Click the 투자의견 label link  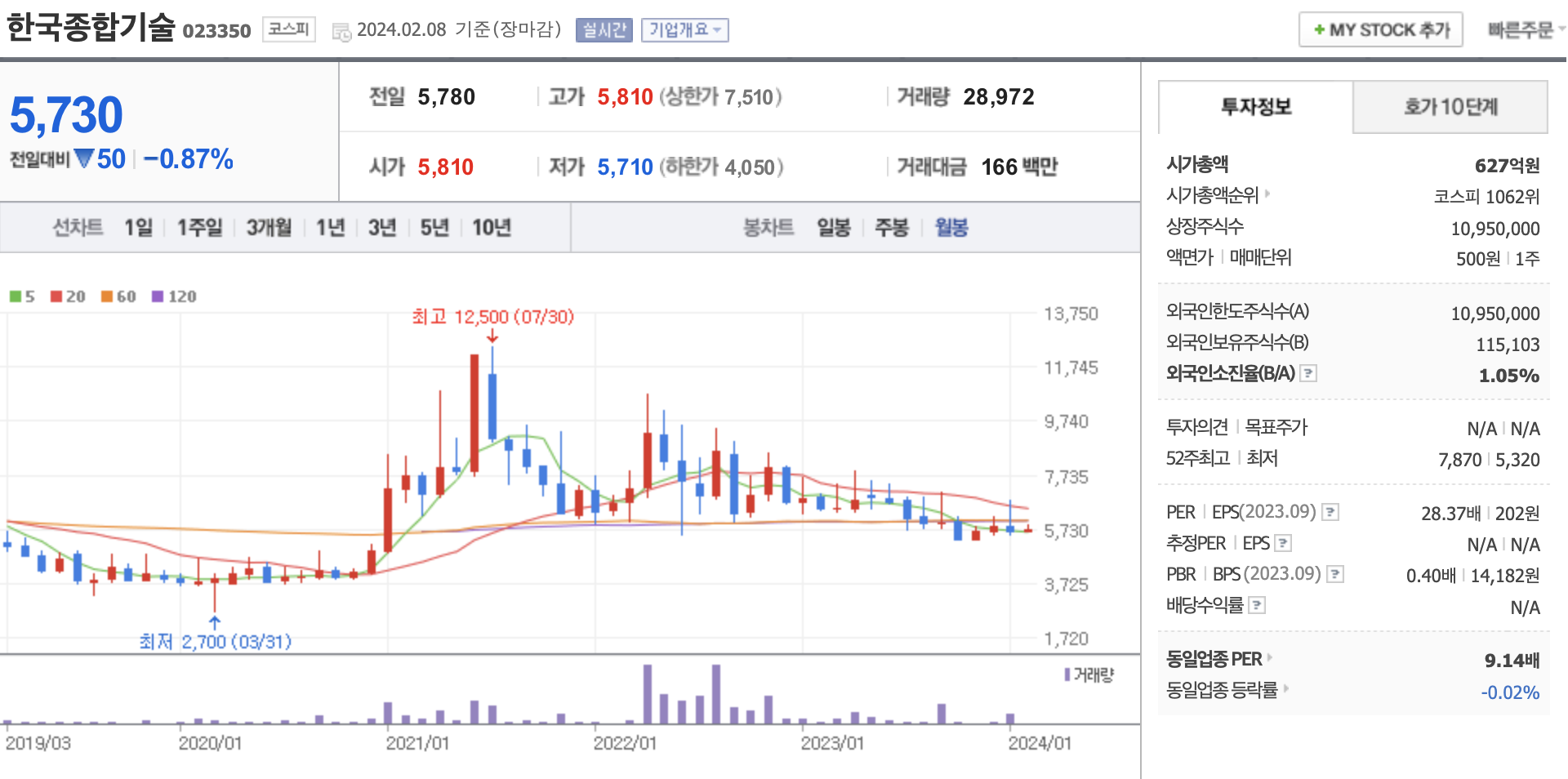[x=1196, y=427]
